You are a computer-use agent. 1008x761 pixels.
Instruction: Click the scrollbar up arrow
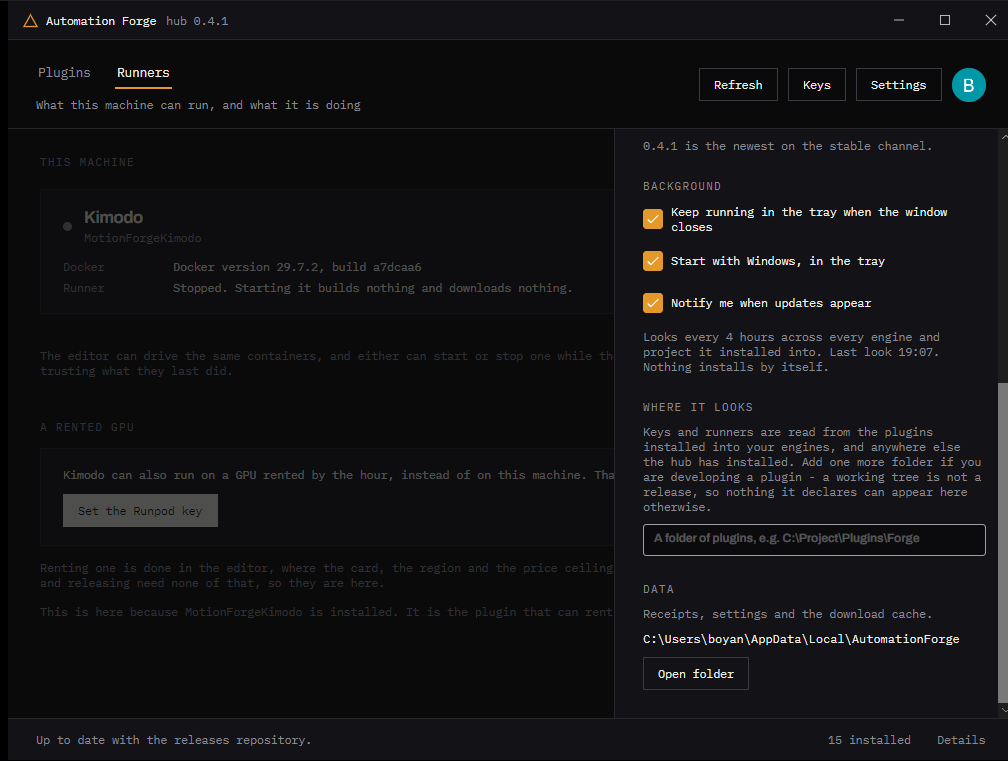pos(1004,137)
